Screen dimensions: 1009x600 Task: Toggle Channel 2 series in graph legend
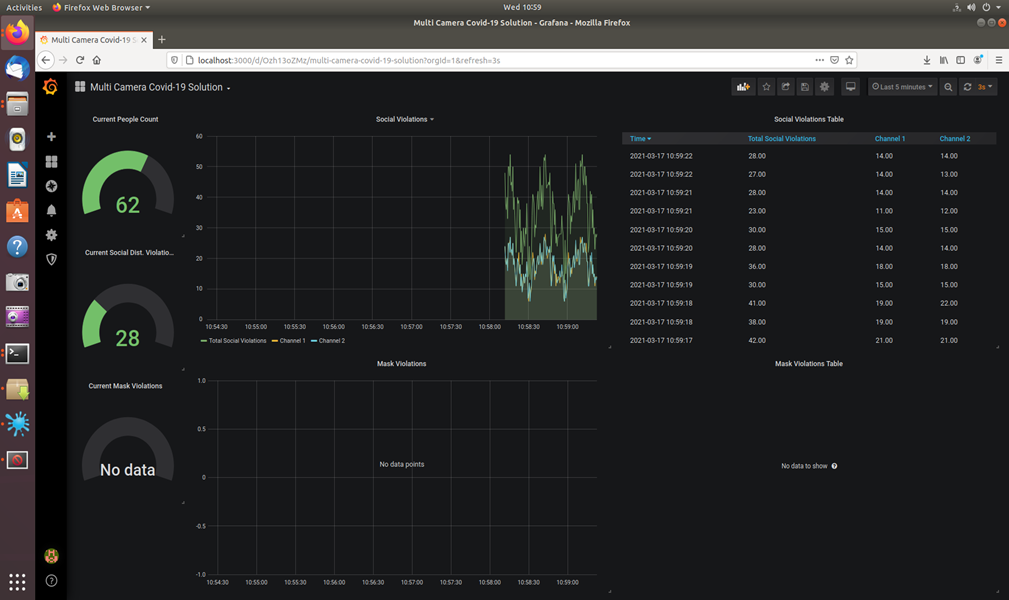[x=331, y=341]
